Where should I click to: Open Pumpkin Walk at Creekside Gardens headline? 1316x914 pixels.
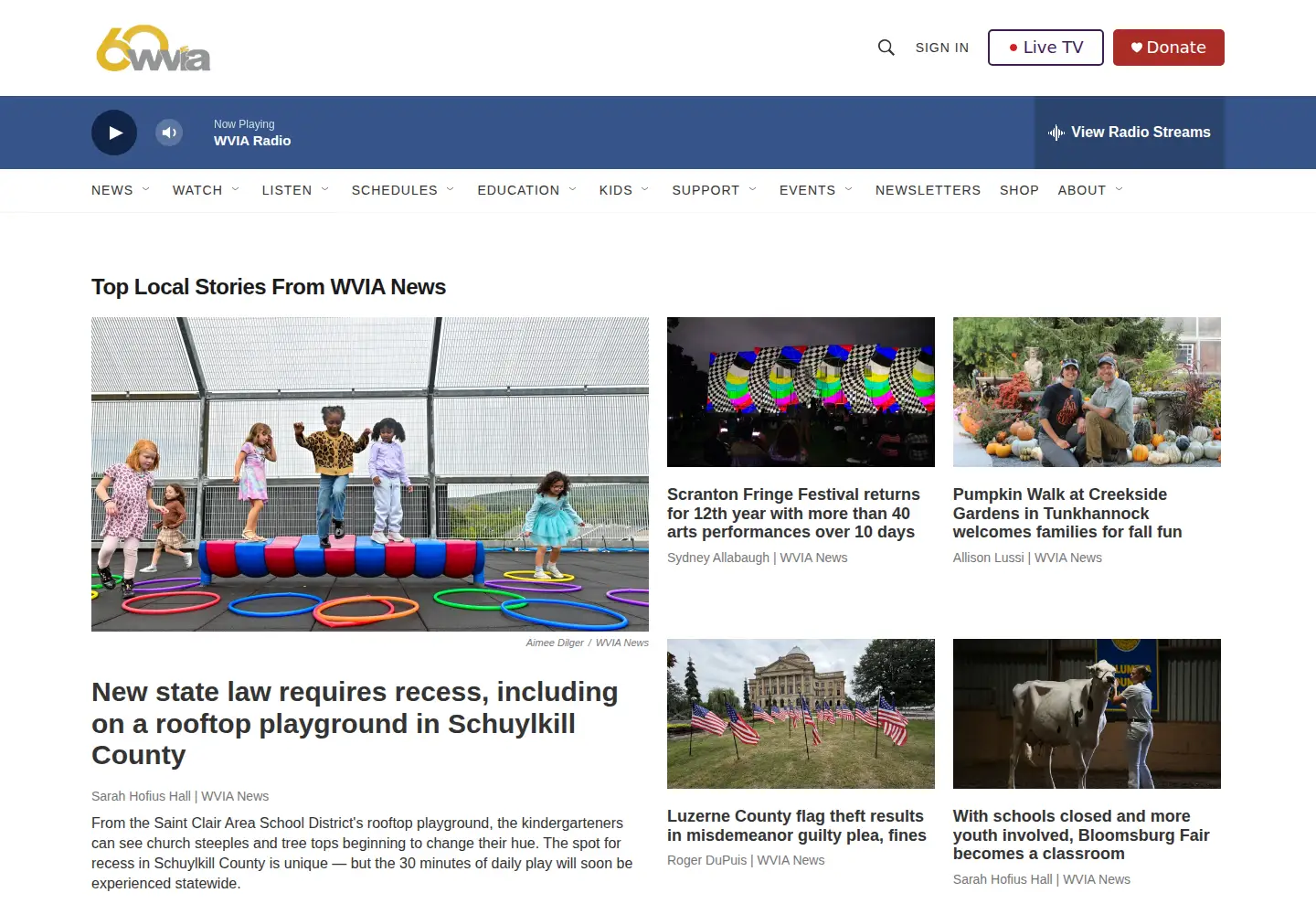(x=1067, y=514)
